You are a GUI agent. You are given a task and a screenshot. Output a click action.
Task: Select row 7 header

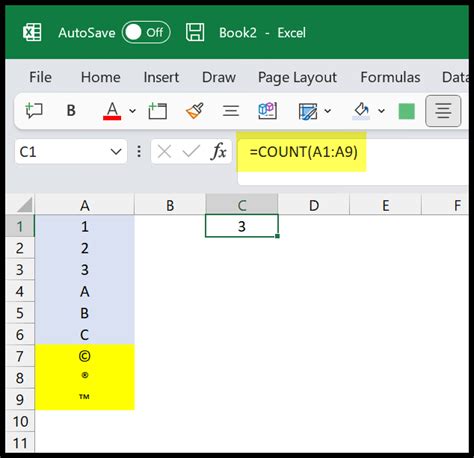[x=20, y=356]
